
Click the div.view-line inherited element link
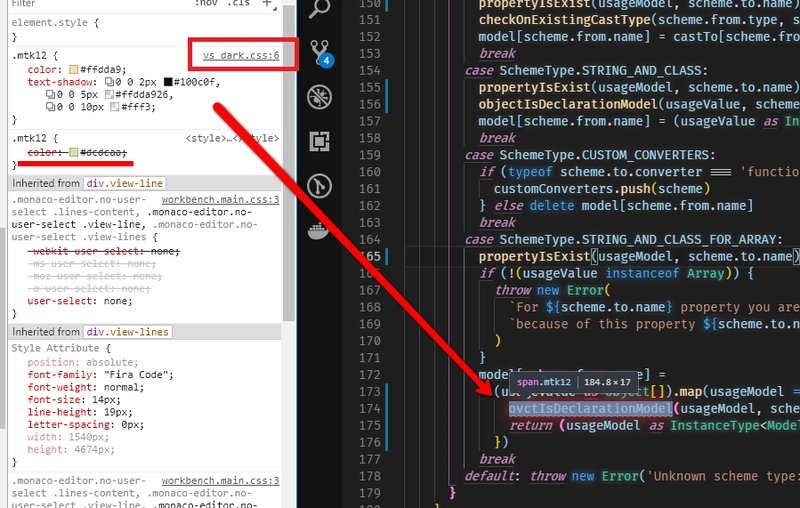tap(125, 184)
